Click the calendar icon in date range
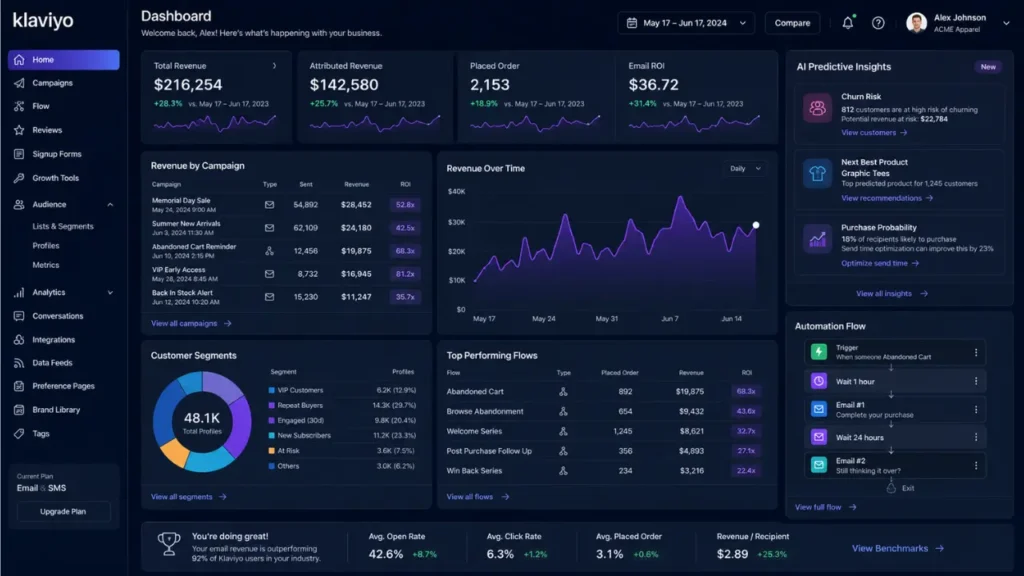 point(632,23)
